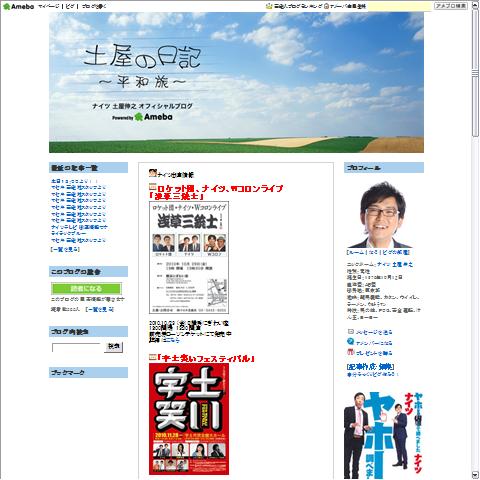Open the アメンバーになる link
The image size is (480, 480).
pyautogui.click(x=374, y=343)
